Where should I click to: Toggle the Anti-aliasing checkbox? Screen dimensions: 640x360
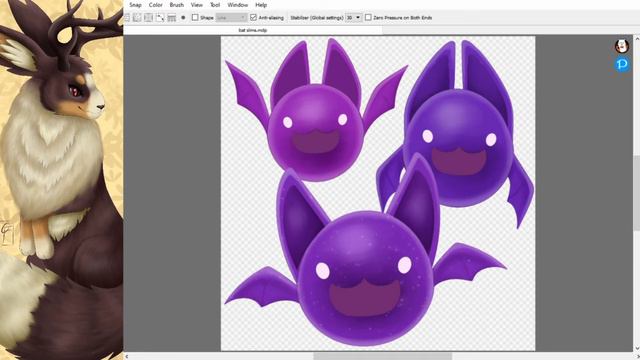tap(253, 18)
